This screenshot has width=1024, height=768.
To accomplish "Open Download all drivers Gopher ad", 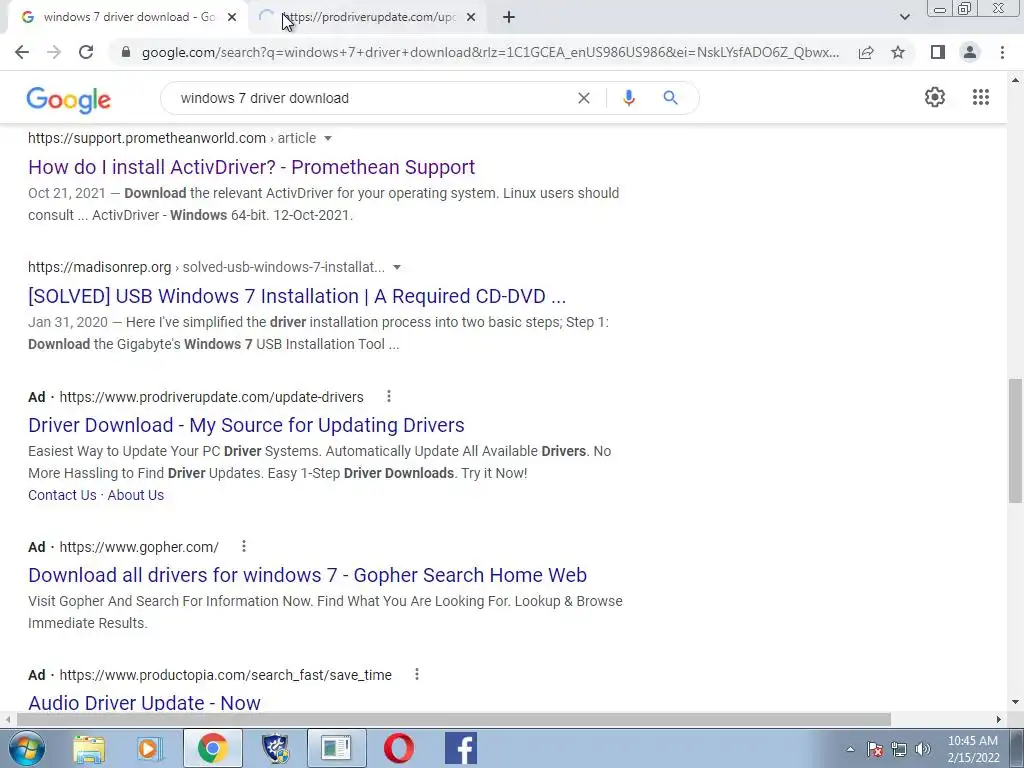I will click(x=308, y=575).
